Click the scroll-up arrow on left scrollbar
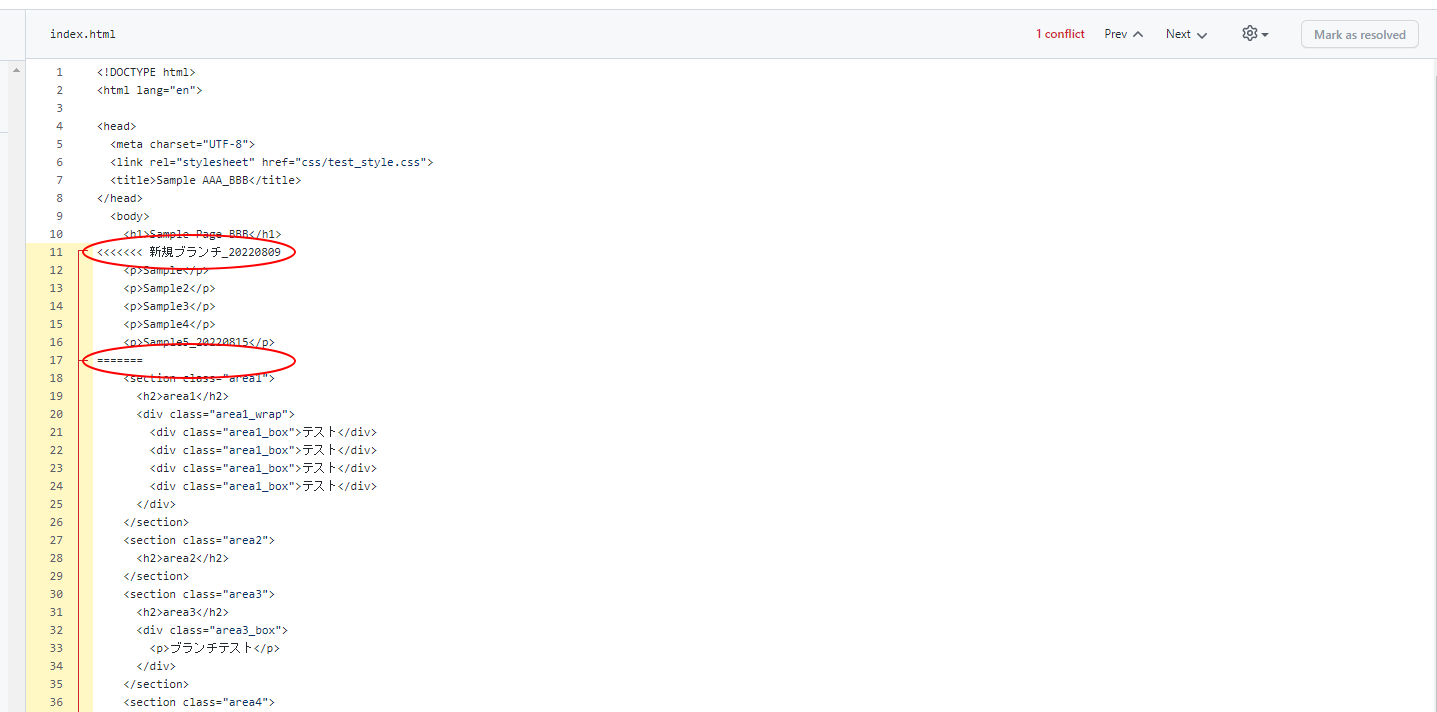Image resolution: width=1437 pixels, height=712 pixels. click(x=15, y=71)
